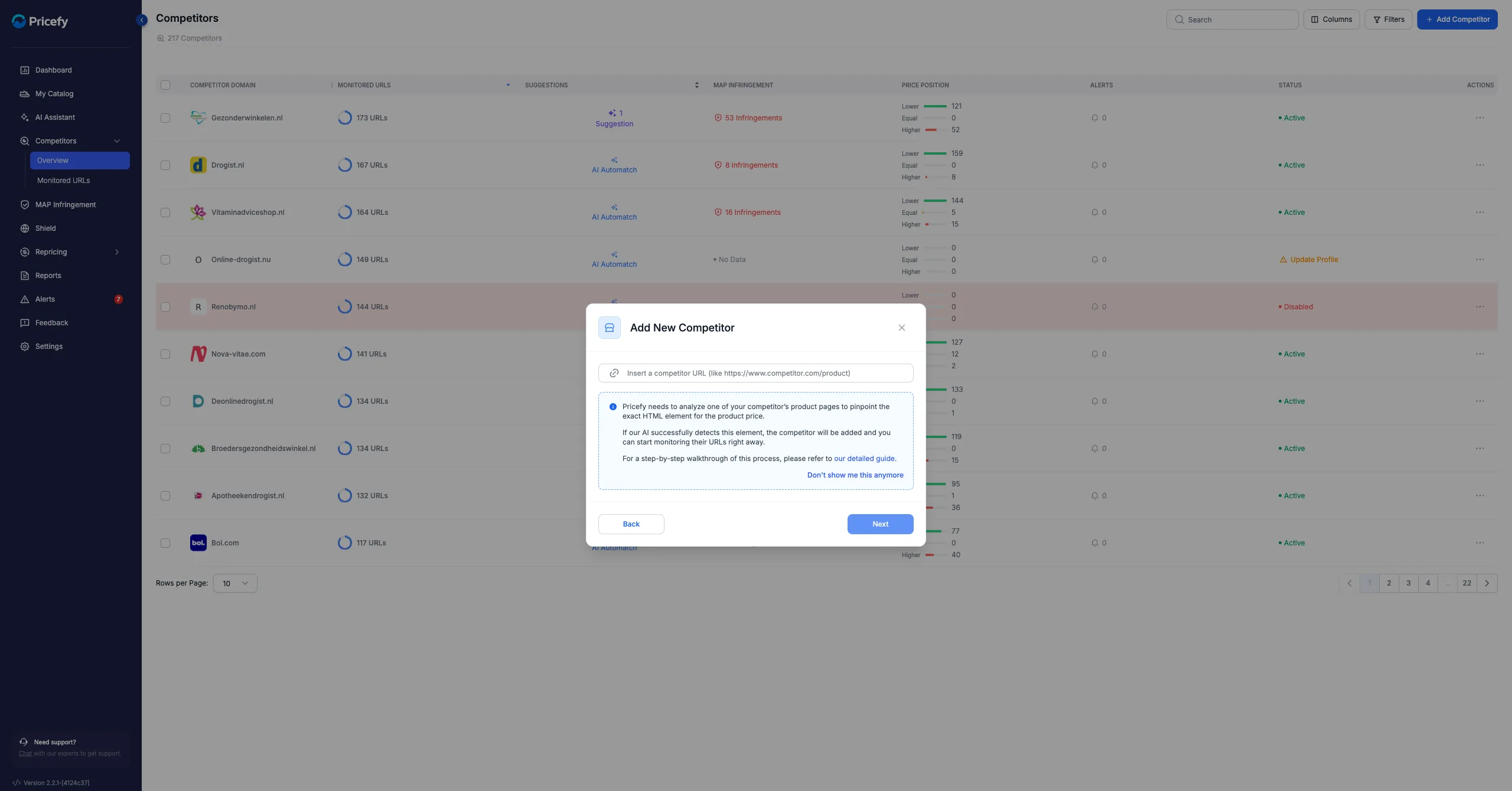The width and height of the screenshot is (1512, 791).
Task: Open the Reports page
Action: click(48, 276)
